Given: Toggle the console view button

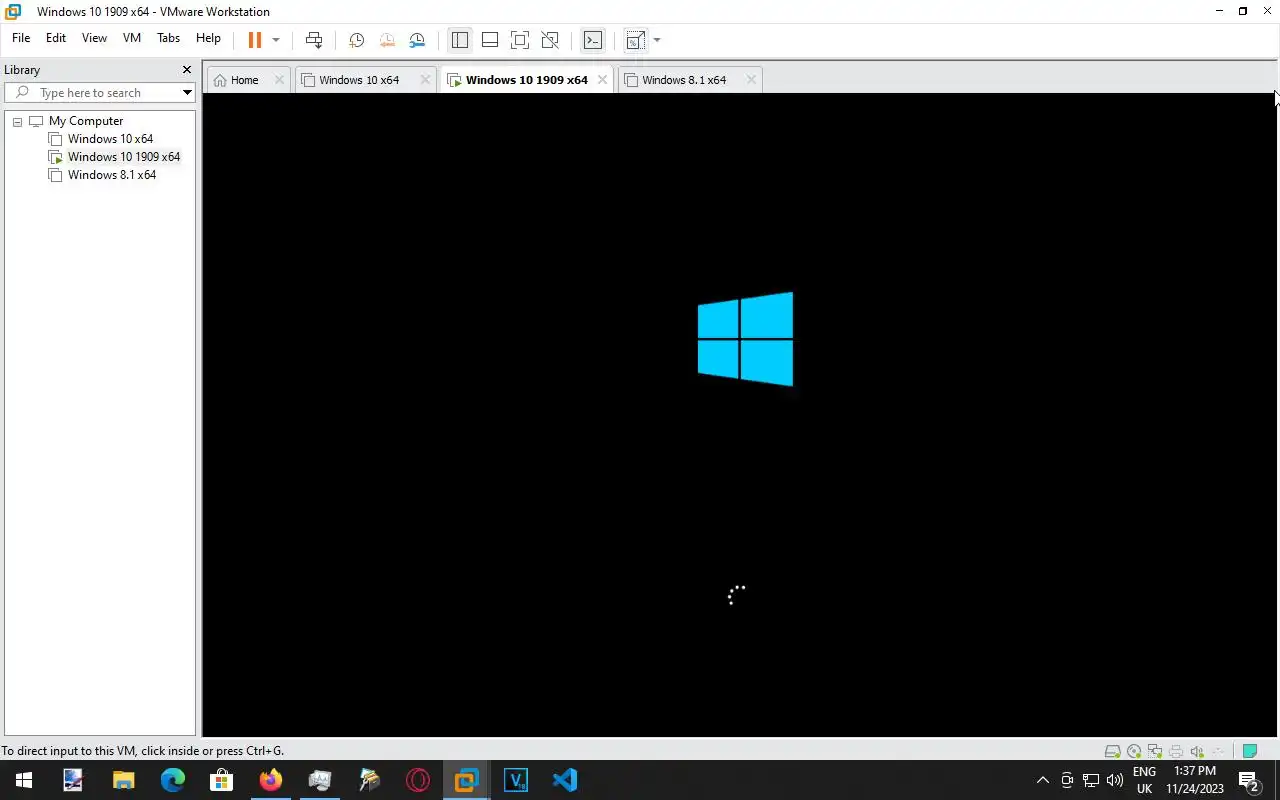Looking at the screenshot, I should pos(593,40).
